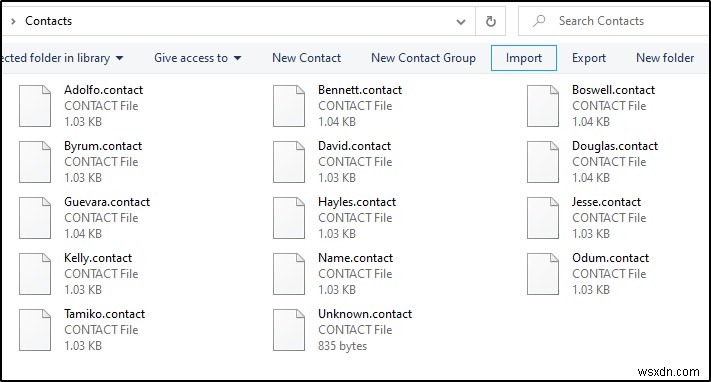The width and height of the screenshot is (711, 382).
Task: Click the Kelly.contact file icon
Action: (x=35, y=274)
